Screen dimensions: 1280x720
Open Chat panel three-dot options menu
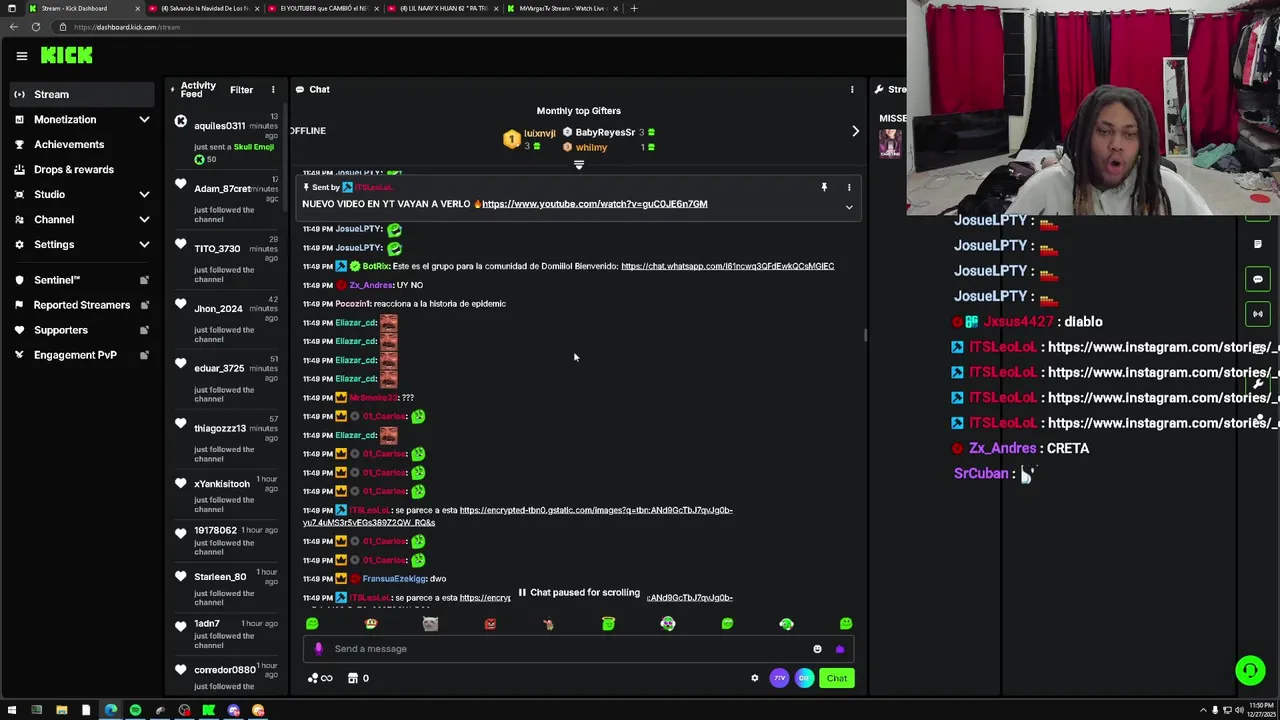[852, 90]
